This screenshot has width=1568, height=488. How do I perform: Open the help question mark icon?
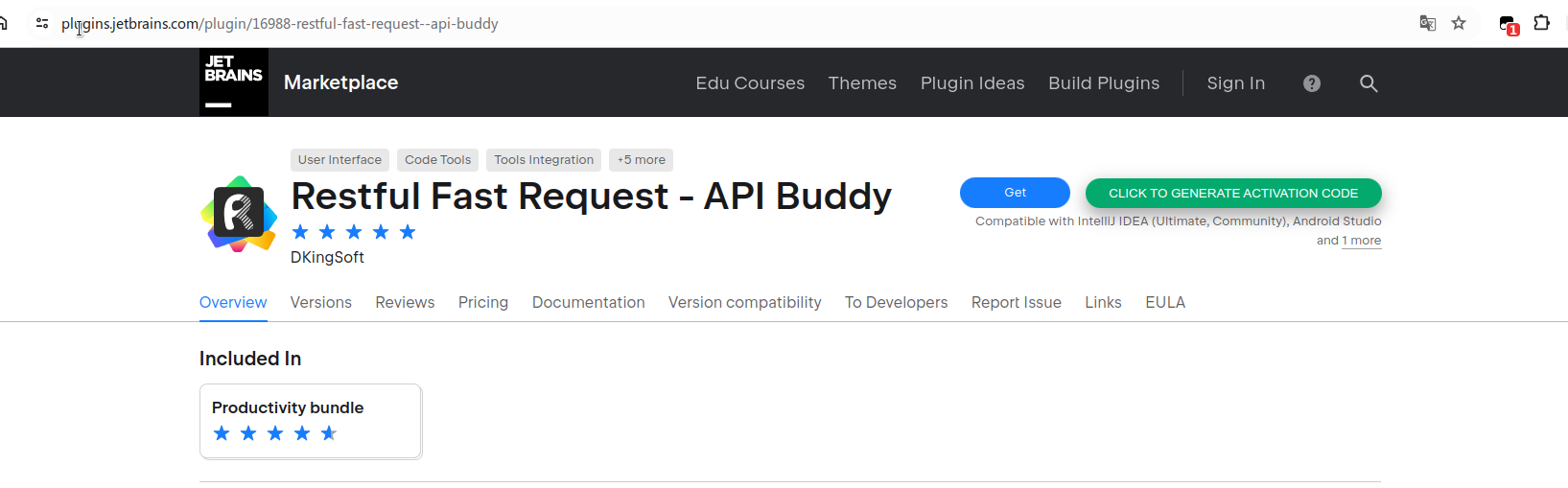point(1312,83)
